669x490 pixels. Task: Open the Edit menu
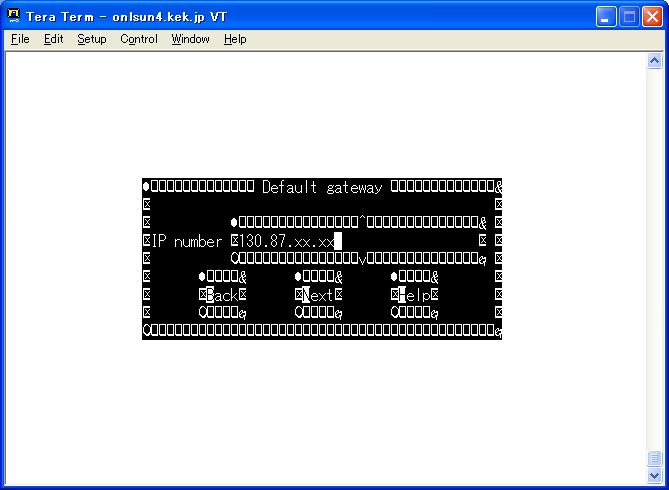pos(53,39)
